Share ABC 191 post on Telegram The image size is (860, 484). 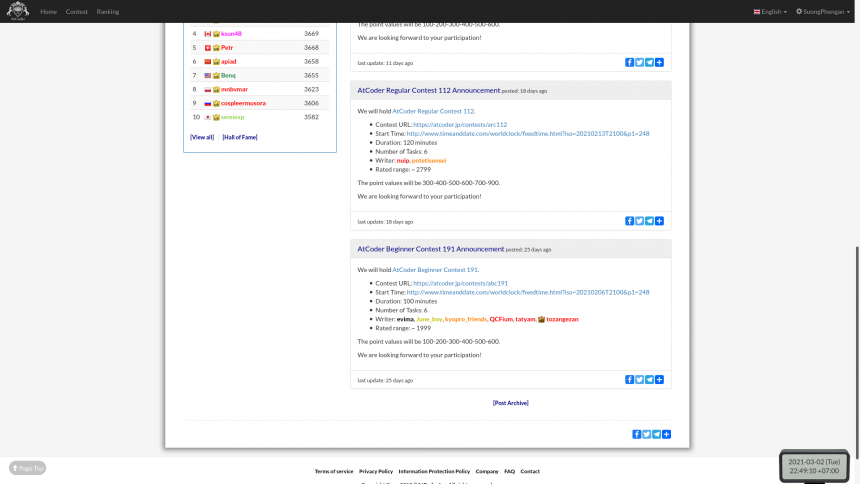click(649, 380)
